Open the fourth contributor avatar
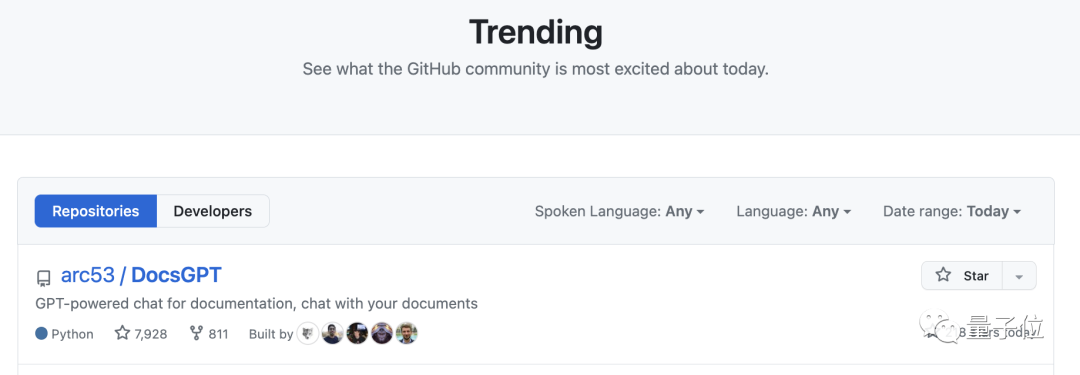The width and height of the screenshot is (1080, 375). 382,334
